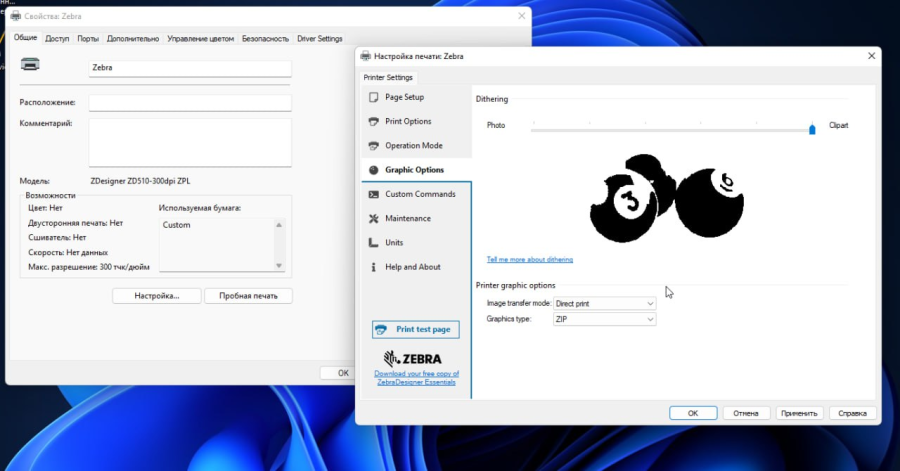Screen dimensions: 900x471
Task: Click the Справка button
Action: click(x=852, y=413)
